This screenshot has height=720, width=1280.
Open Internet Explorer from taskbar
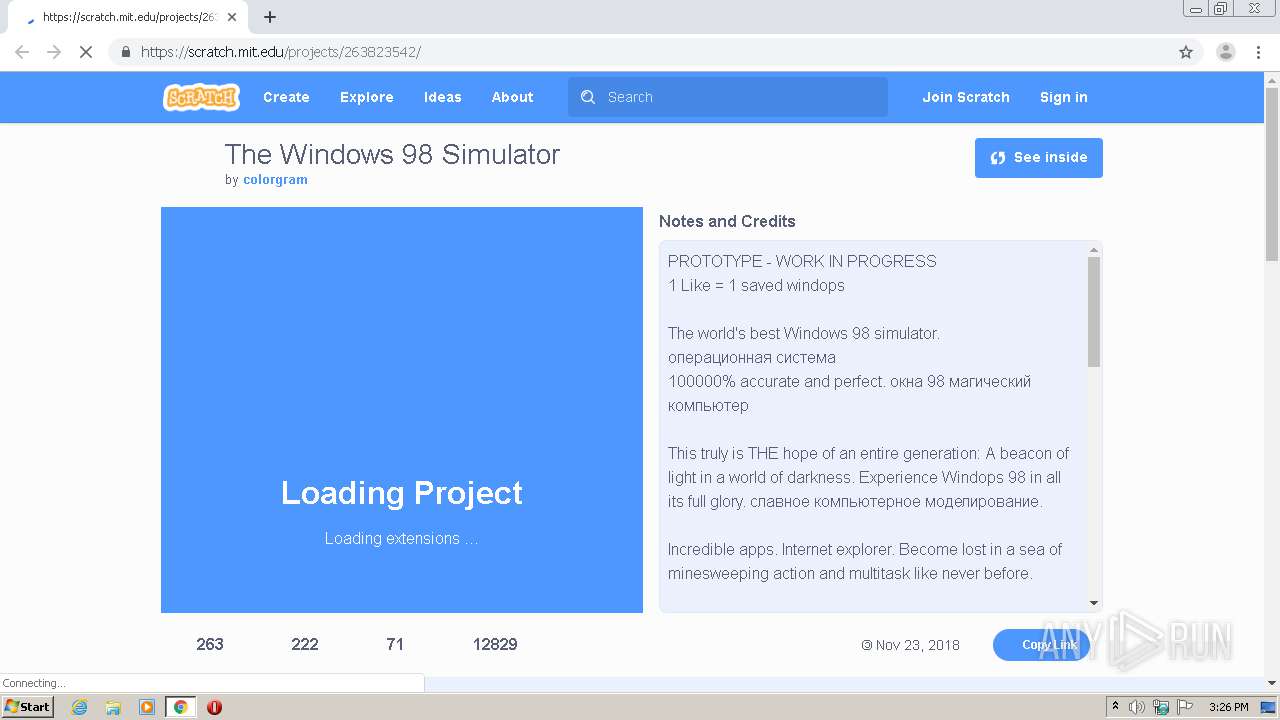(79, 707)
